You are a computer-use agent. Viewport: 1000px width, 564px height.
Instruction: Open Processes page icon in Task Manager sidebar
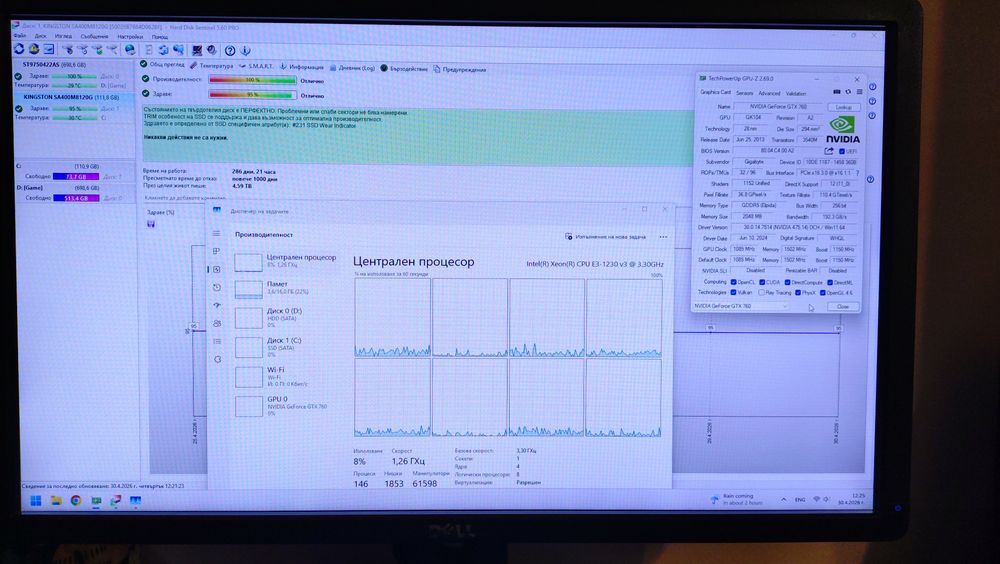coord(216,251)
